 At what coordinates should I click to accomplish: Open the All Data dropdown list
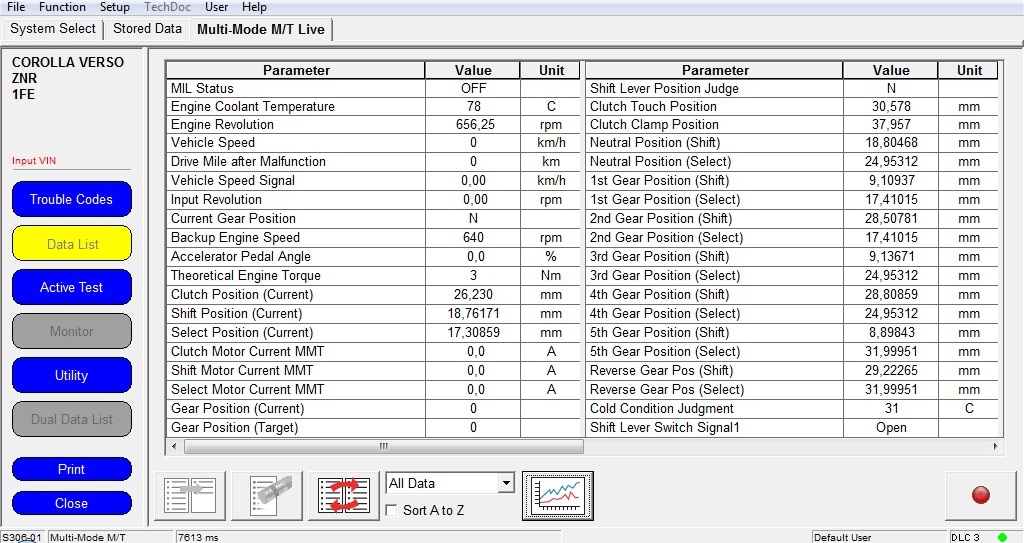click(506, 484)
